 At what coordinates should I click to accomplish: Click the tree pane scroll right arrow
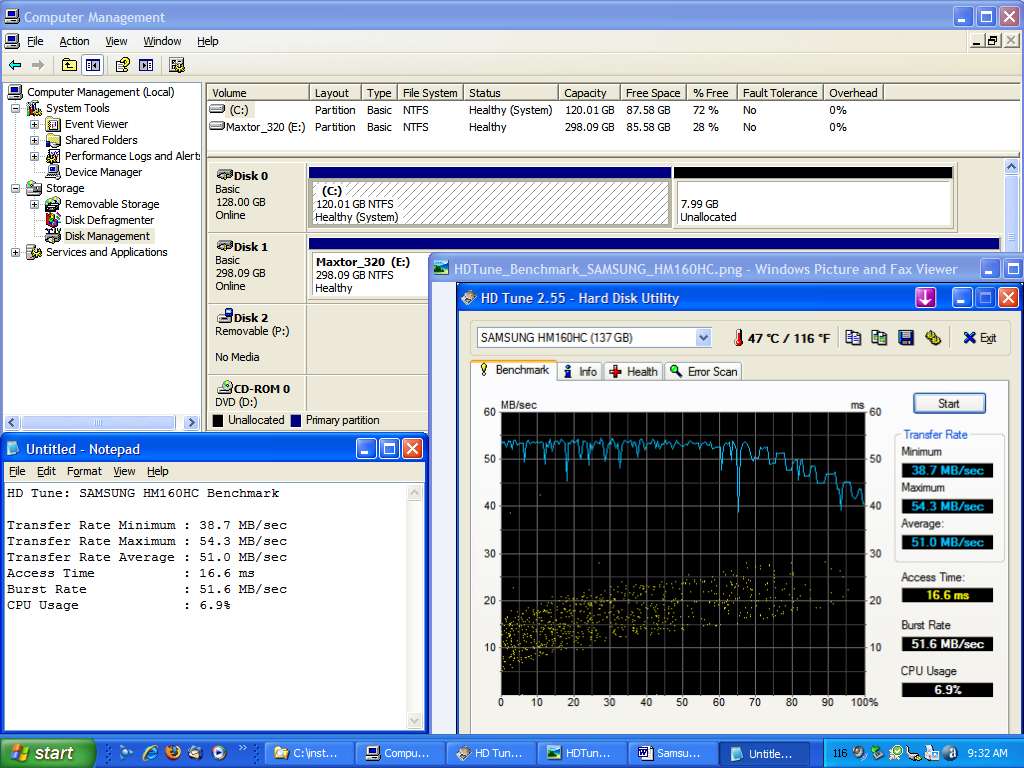[x=191, y=423]
